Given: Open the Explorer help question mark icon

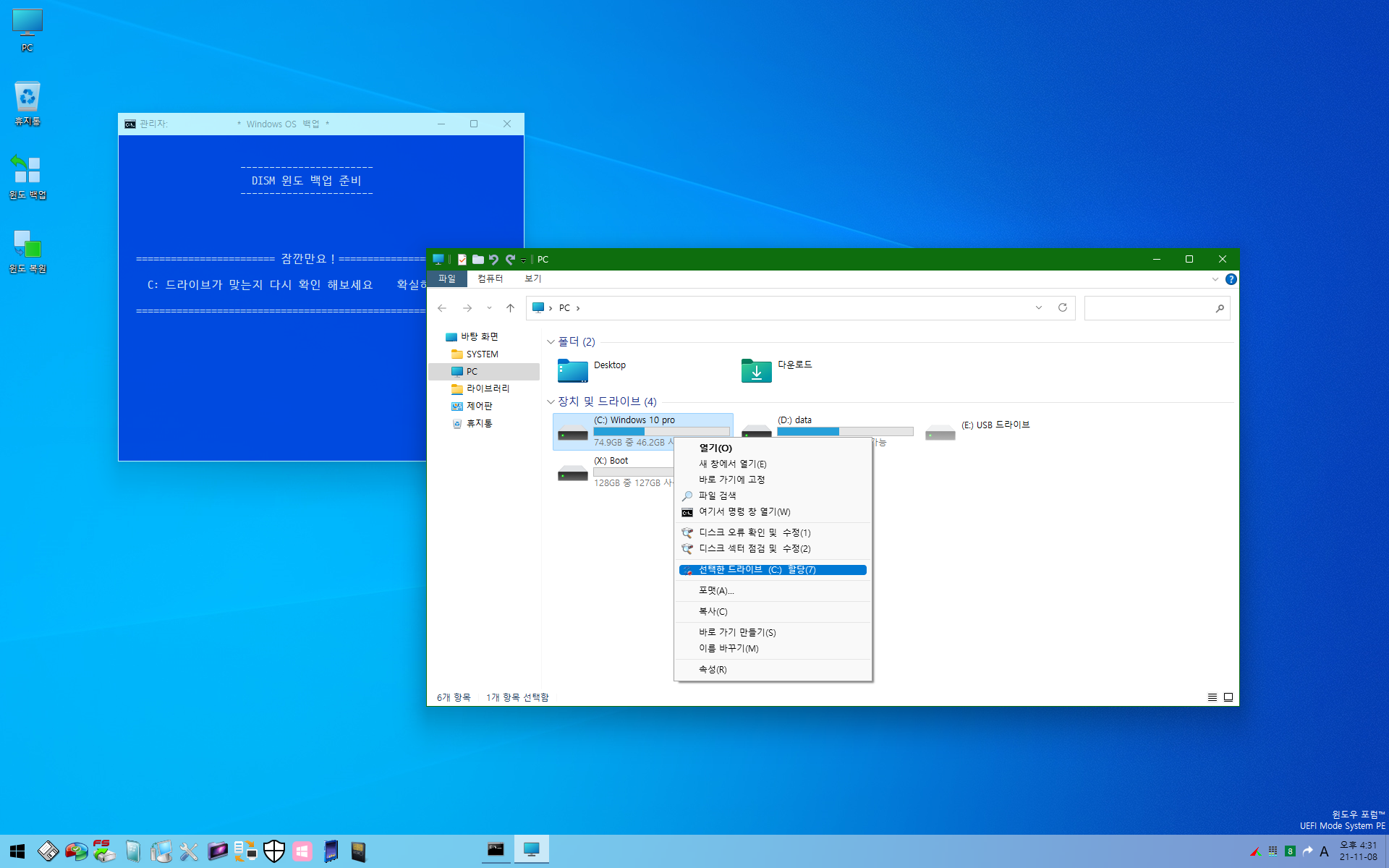Looking at the screenshot, I should coord(1231,279).
